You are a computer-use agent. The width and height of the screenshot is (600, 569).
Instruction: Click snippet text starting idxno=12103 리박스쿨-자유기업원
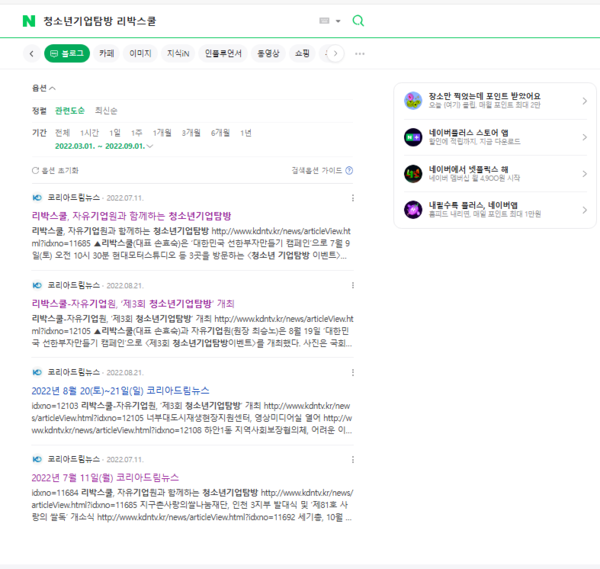pyautogui.click(x=192, y=418)
